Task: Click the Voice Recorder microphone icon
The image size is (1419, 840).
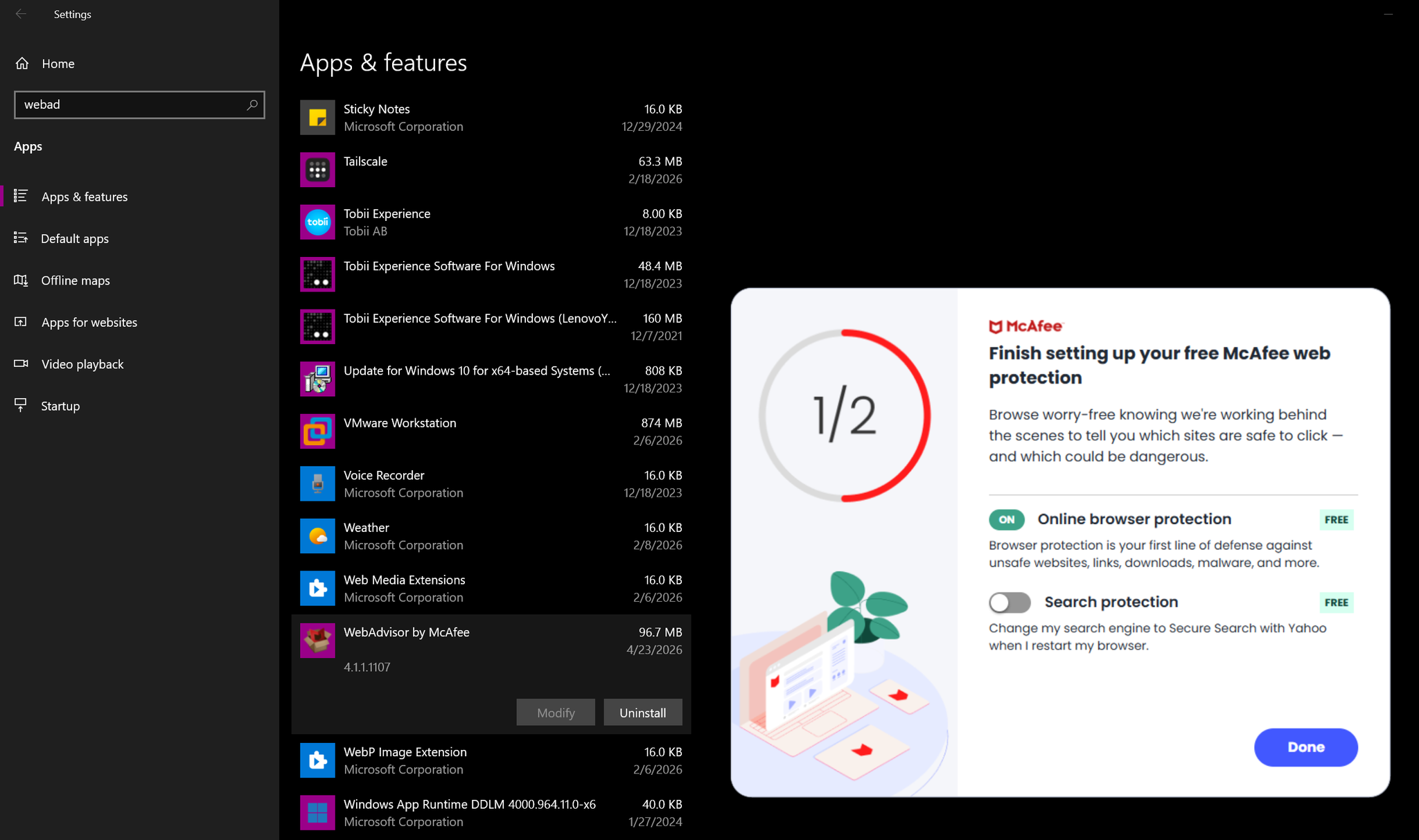Action: pyautogui.click(x=317, y=483)
